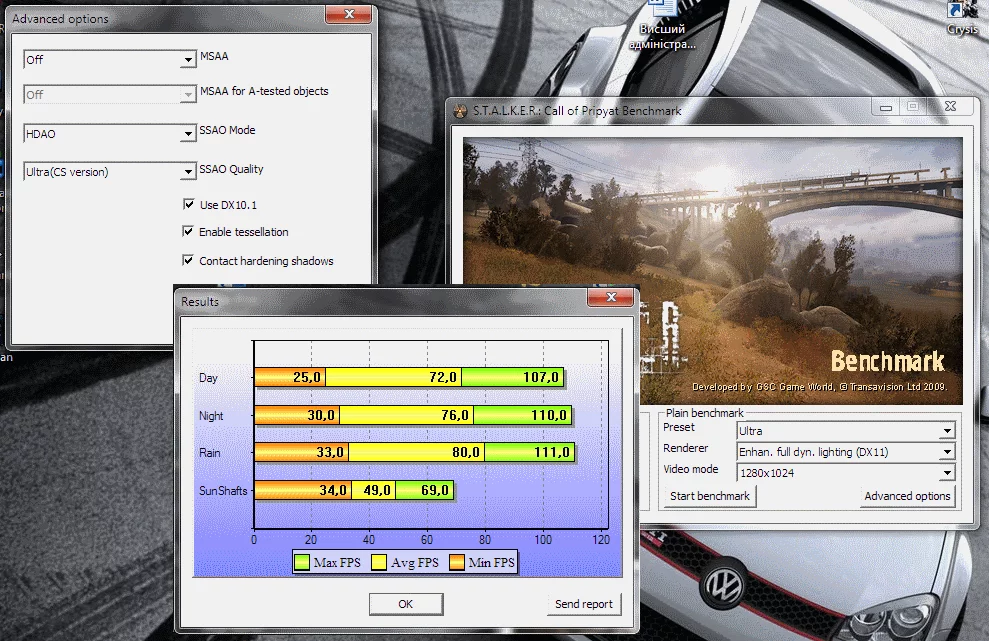Click OK in the Results dialog
The height and width of the screenshot is (641, 989).
pos(406,604)
